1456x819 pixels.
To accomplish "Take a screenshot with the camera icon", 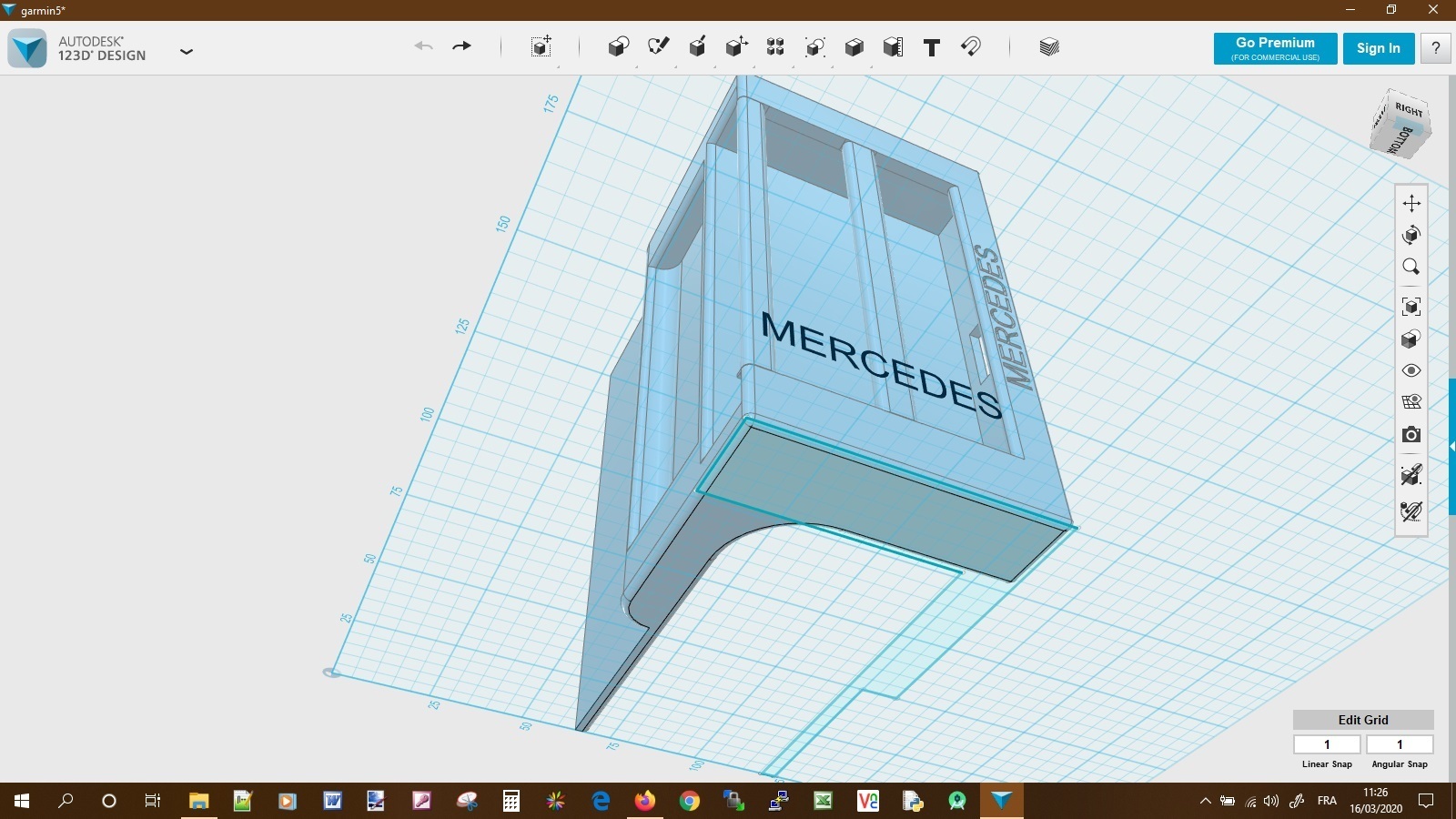I will [1411, 434].
